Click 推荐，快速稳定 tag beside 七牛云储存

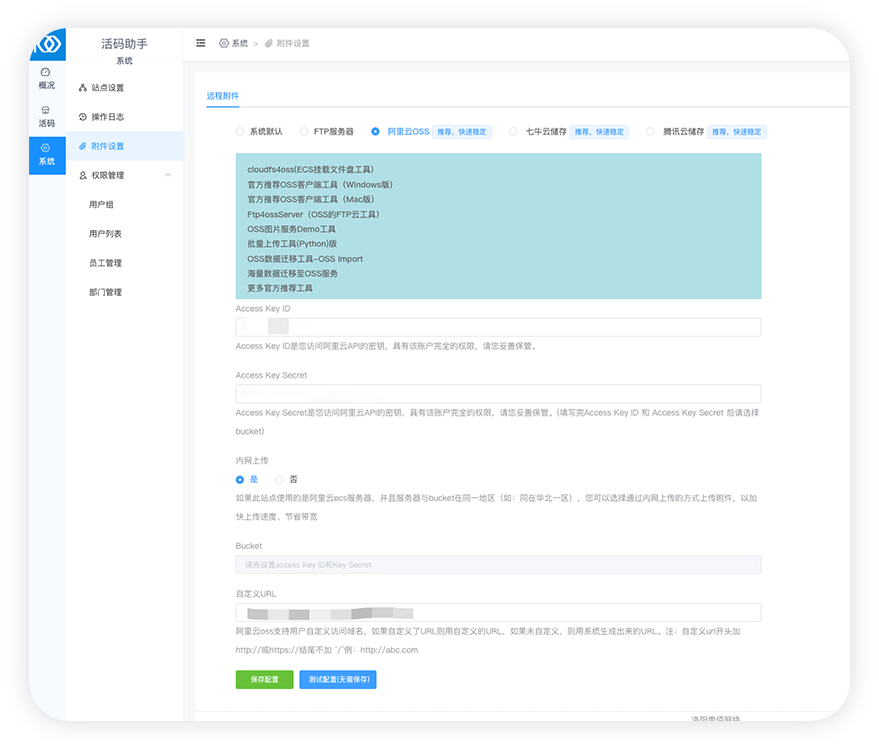[599, 132]
